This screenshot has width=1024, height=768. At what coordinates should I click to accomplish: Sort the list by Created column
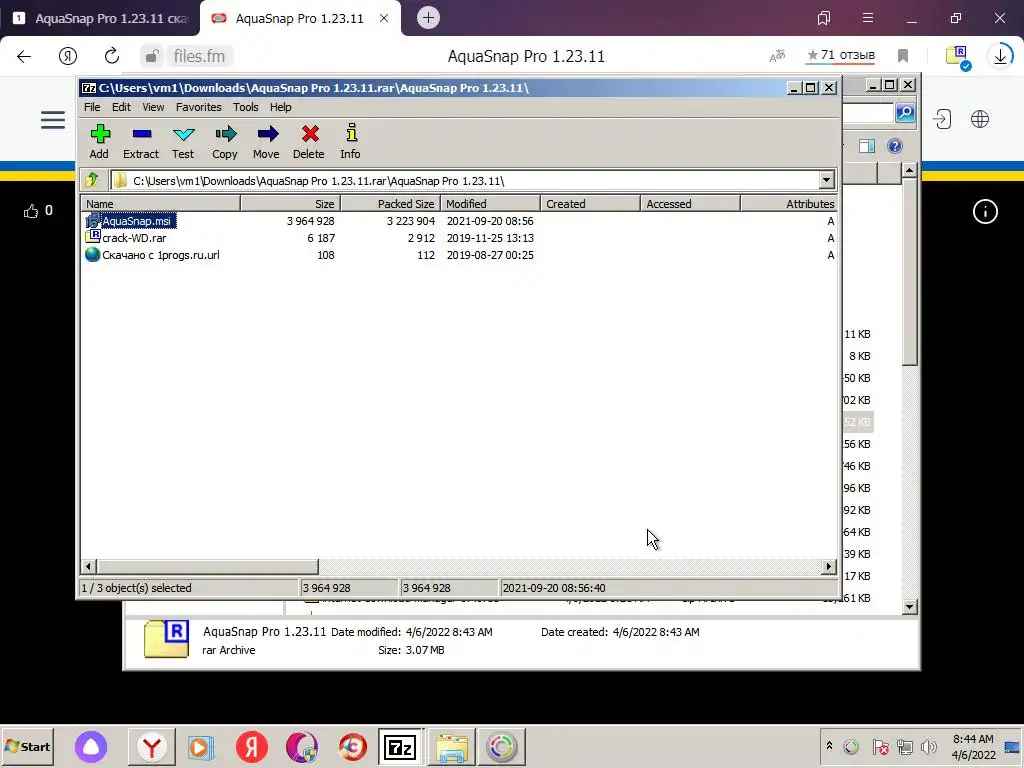(x=590, y=204)
